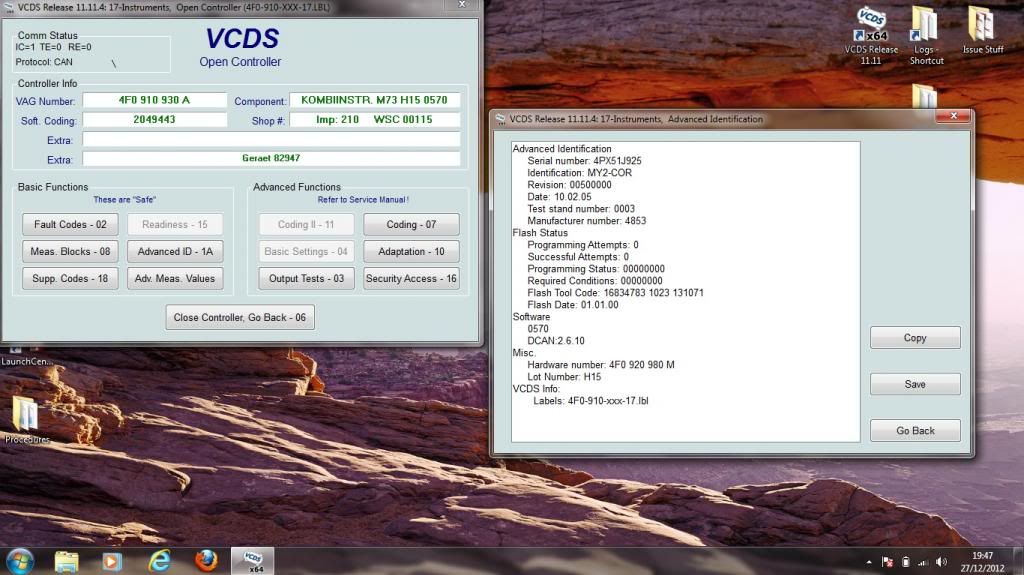Open Windows Explorer from taskbar
1024x575 pixels.
[66, 561]
